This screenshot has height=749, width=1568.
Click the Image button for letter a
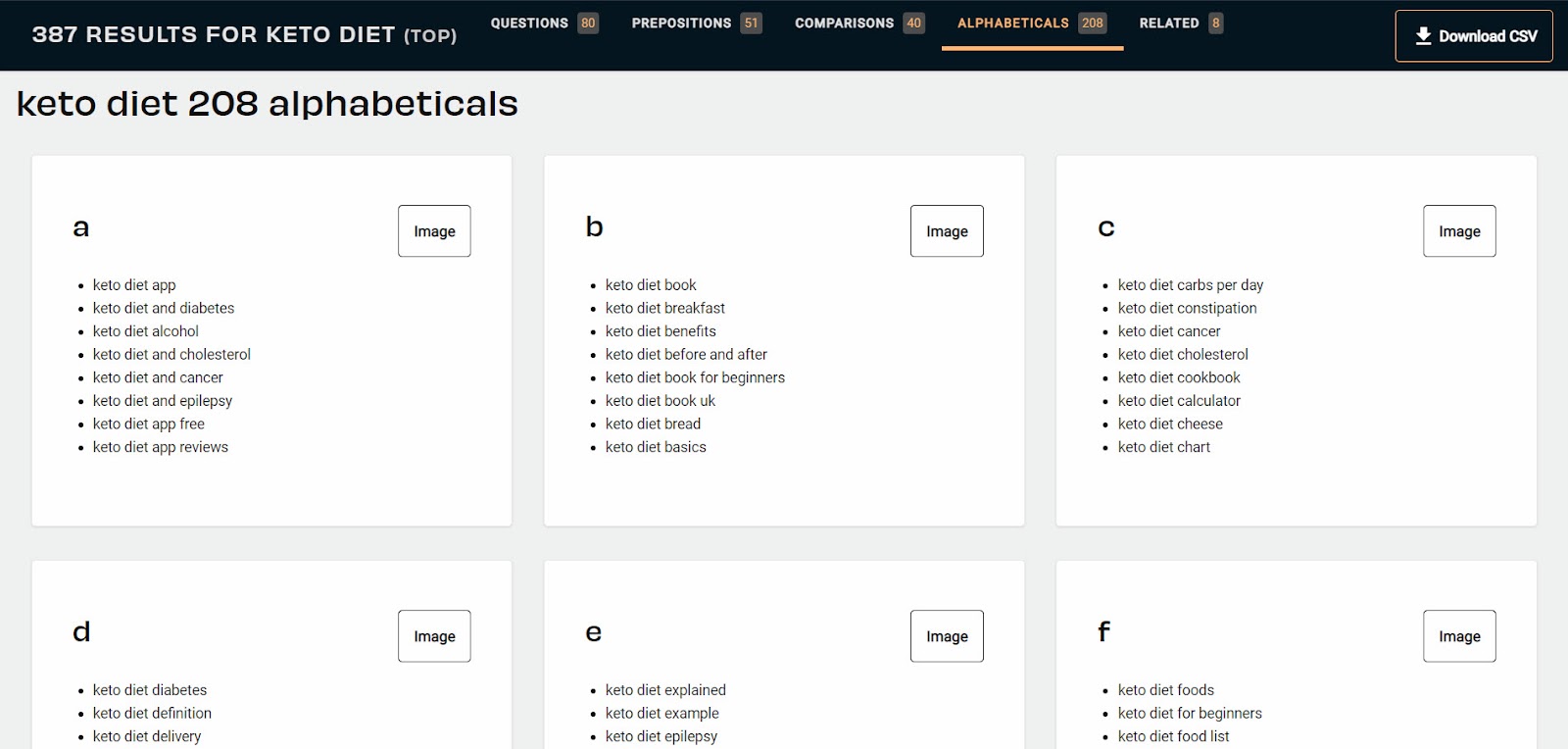[434, 231]
